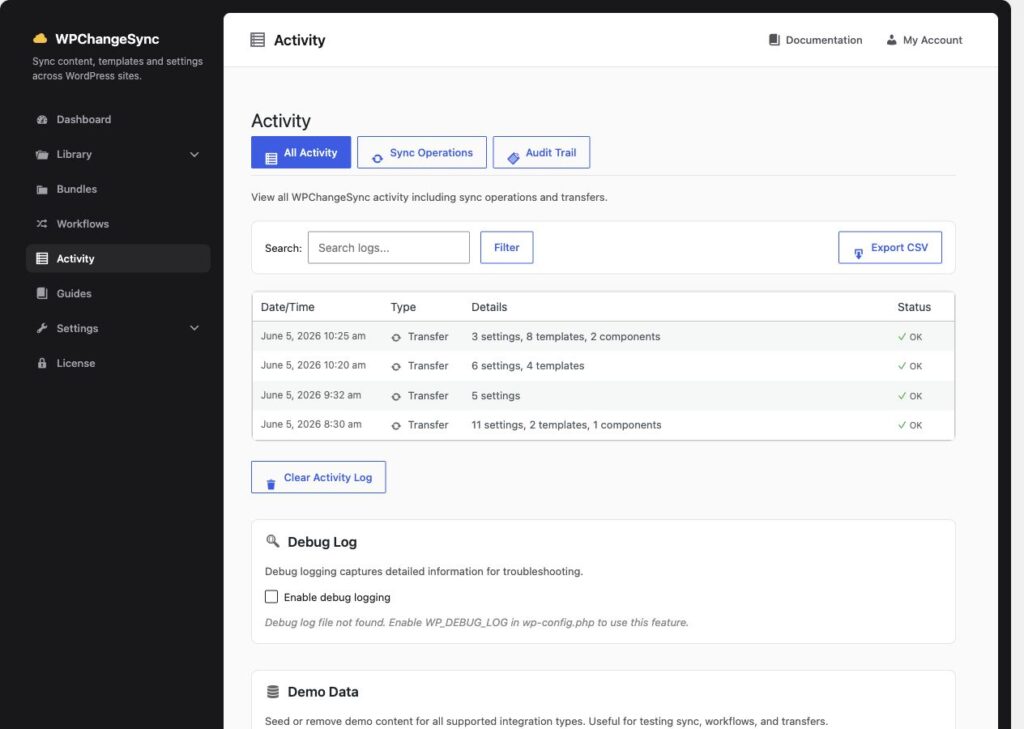Click "June 5, 2026 10:25 am" cell
The image size is (1024, 729).
[313, 336]
